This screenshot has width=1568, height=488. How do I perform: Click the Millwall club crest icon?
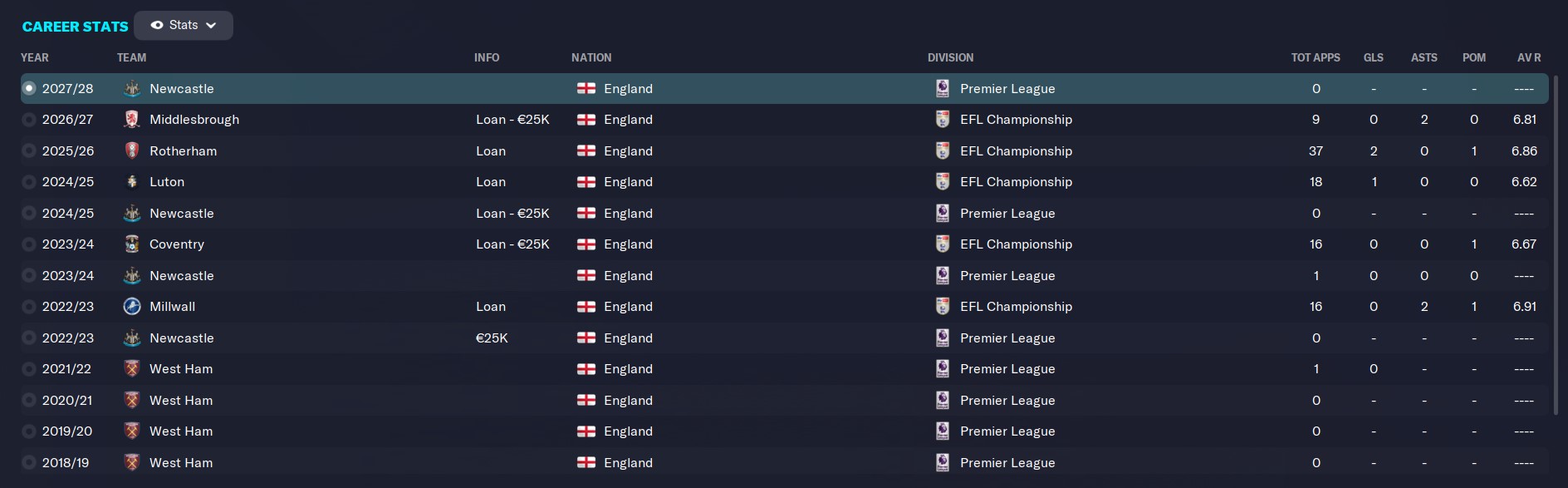[131, 307]
